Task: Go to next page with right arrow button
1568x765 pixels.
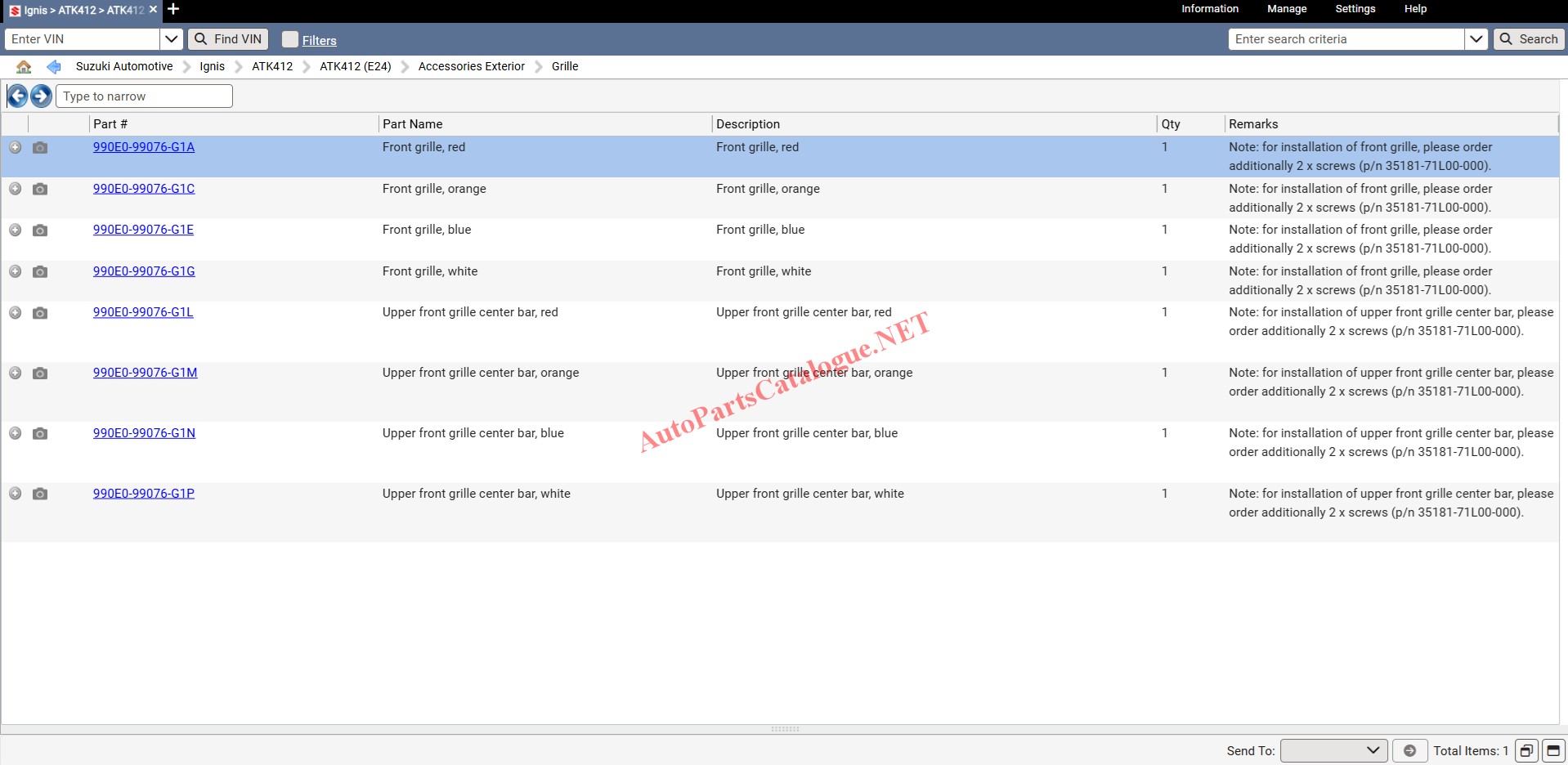Action: click(41, 96)
